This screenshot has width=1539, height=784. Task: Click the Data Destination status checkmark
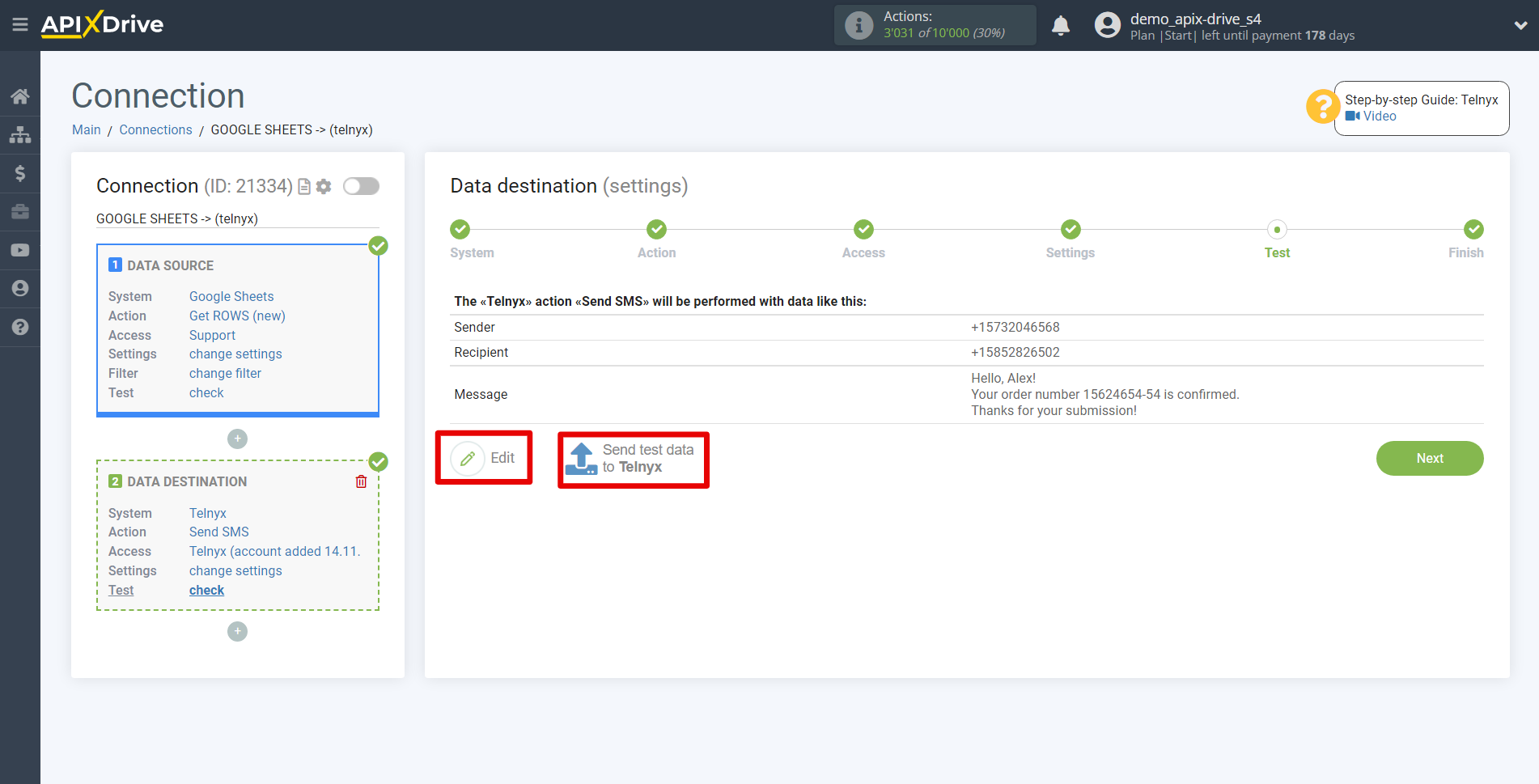tap(378, 462)
